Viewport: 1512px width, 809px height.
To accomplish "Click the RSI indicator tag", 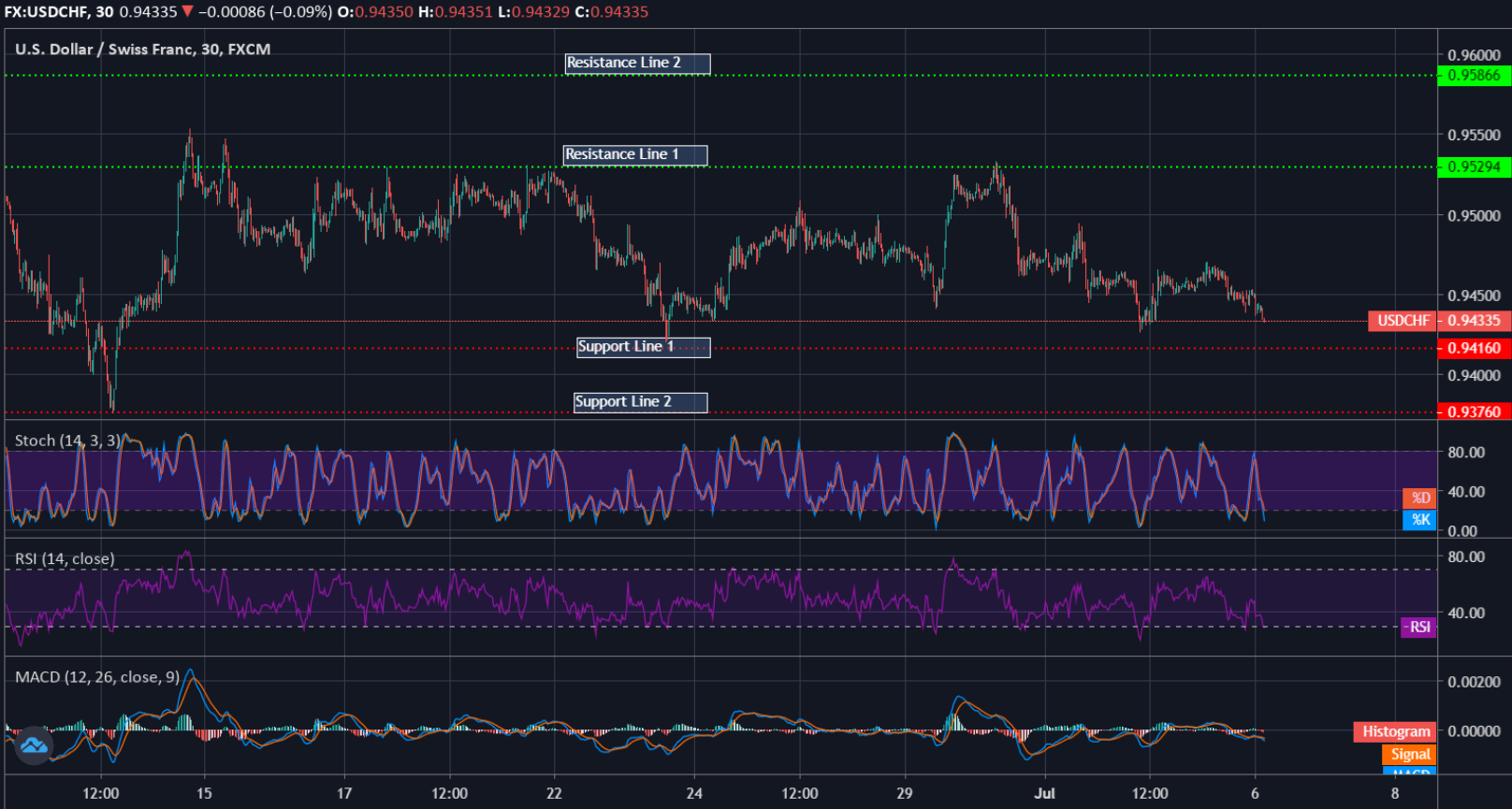I will click(x=1418, y=627).
